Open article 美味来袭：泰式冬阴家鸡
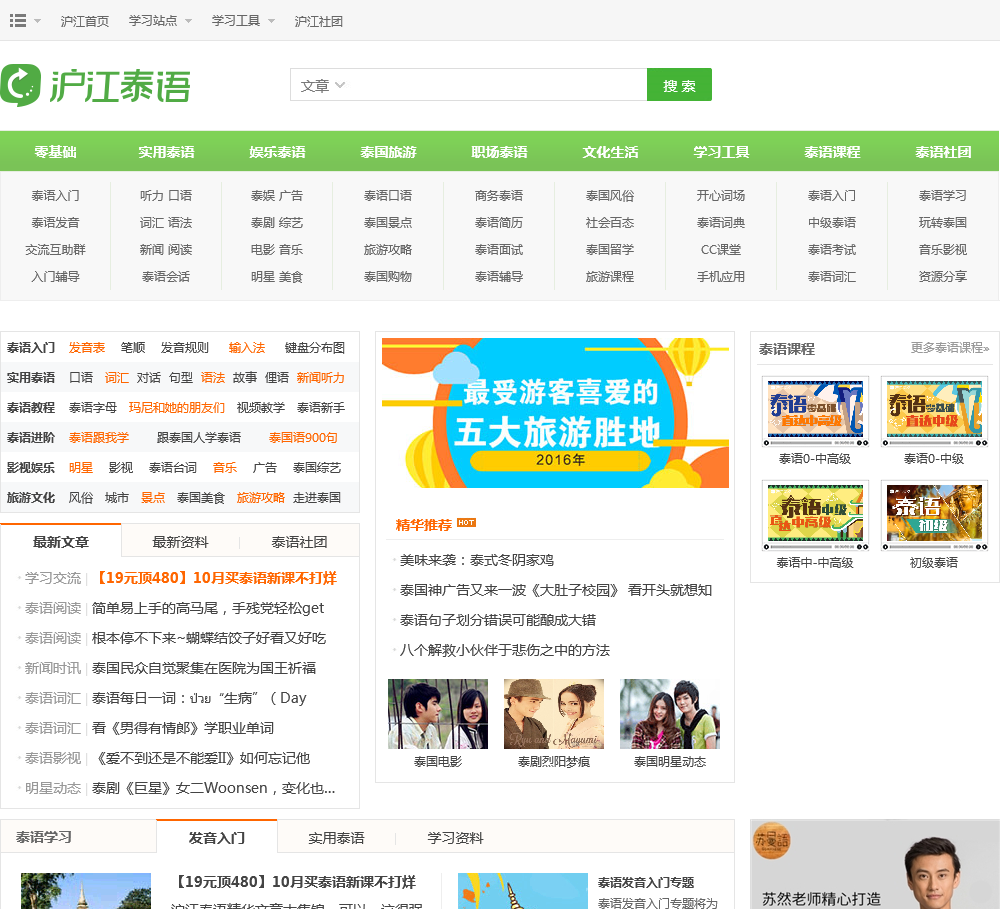Screen dimensions: 1000x909 476,560
